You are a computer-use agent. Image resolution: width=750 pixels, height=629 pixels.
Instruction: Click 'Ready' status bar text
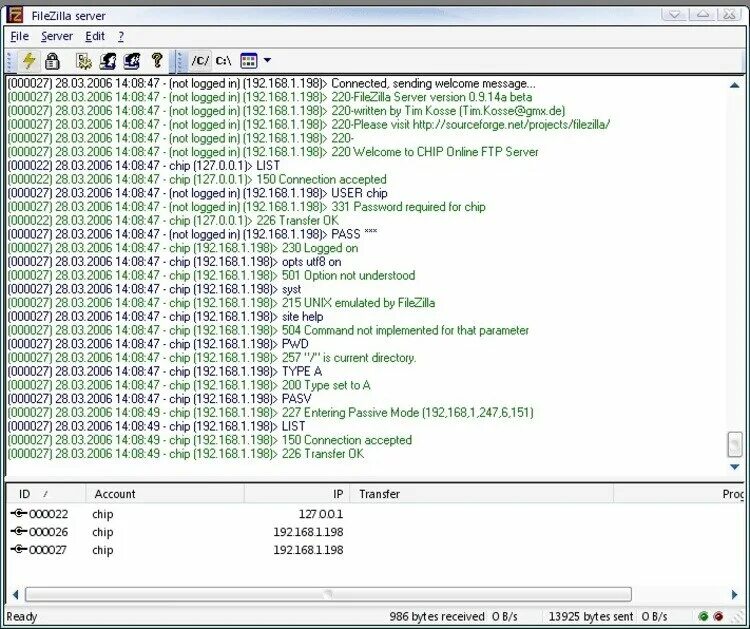click(22, 617)
